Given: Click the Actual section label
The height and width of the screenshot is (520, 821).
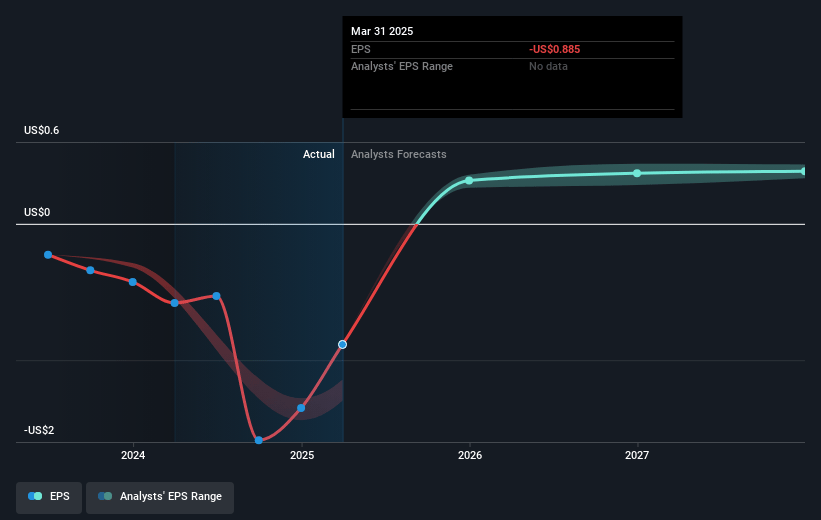Looking at the screenshot, I should coord(319,155).
